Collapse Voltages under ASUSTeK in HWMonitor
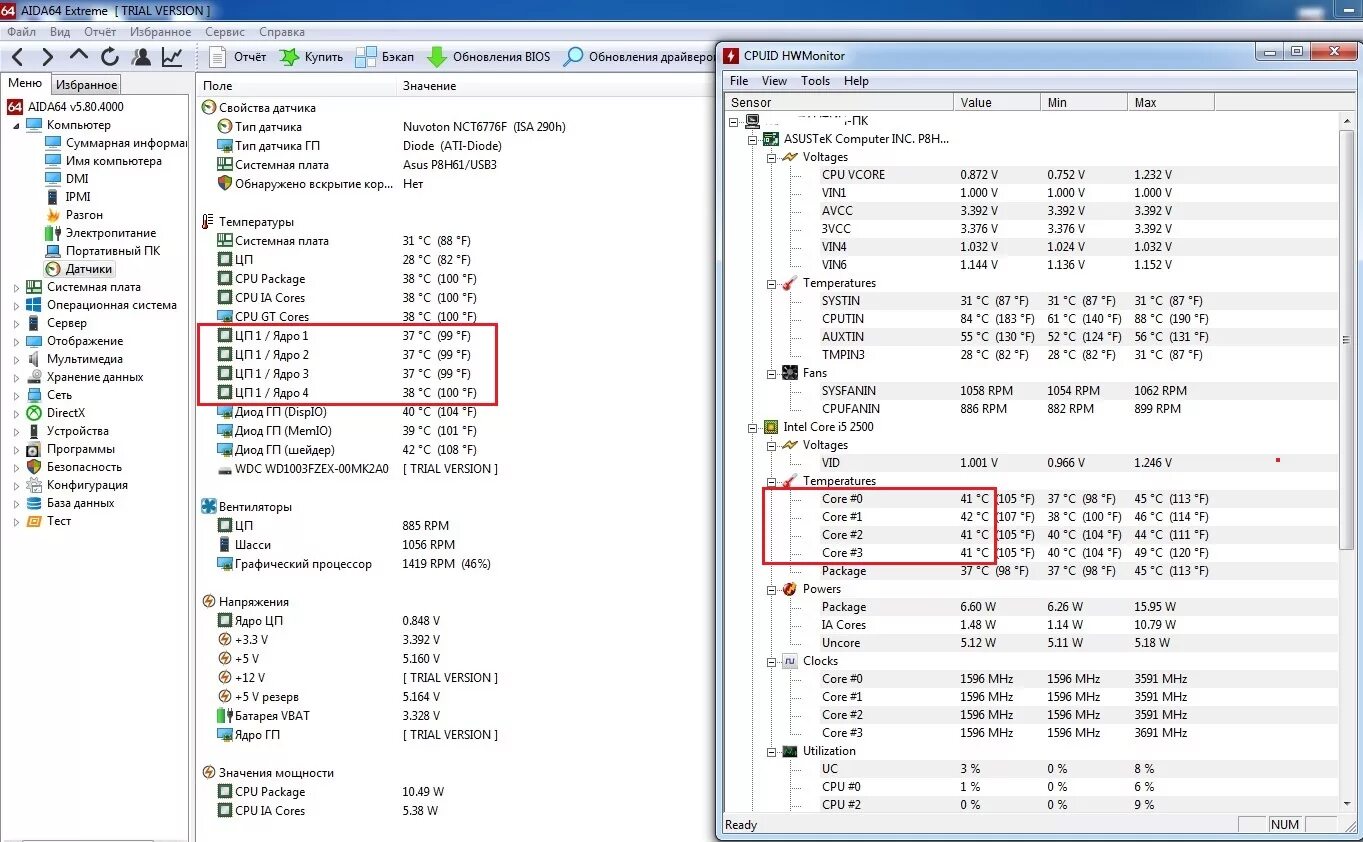The image size is (1363, 842). 772,157
